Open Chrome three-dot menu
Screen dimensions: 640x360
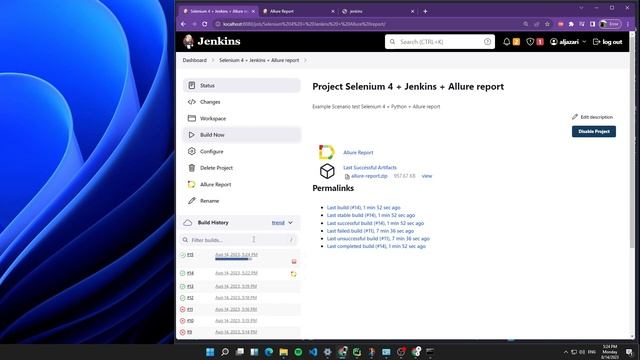628,24
